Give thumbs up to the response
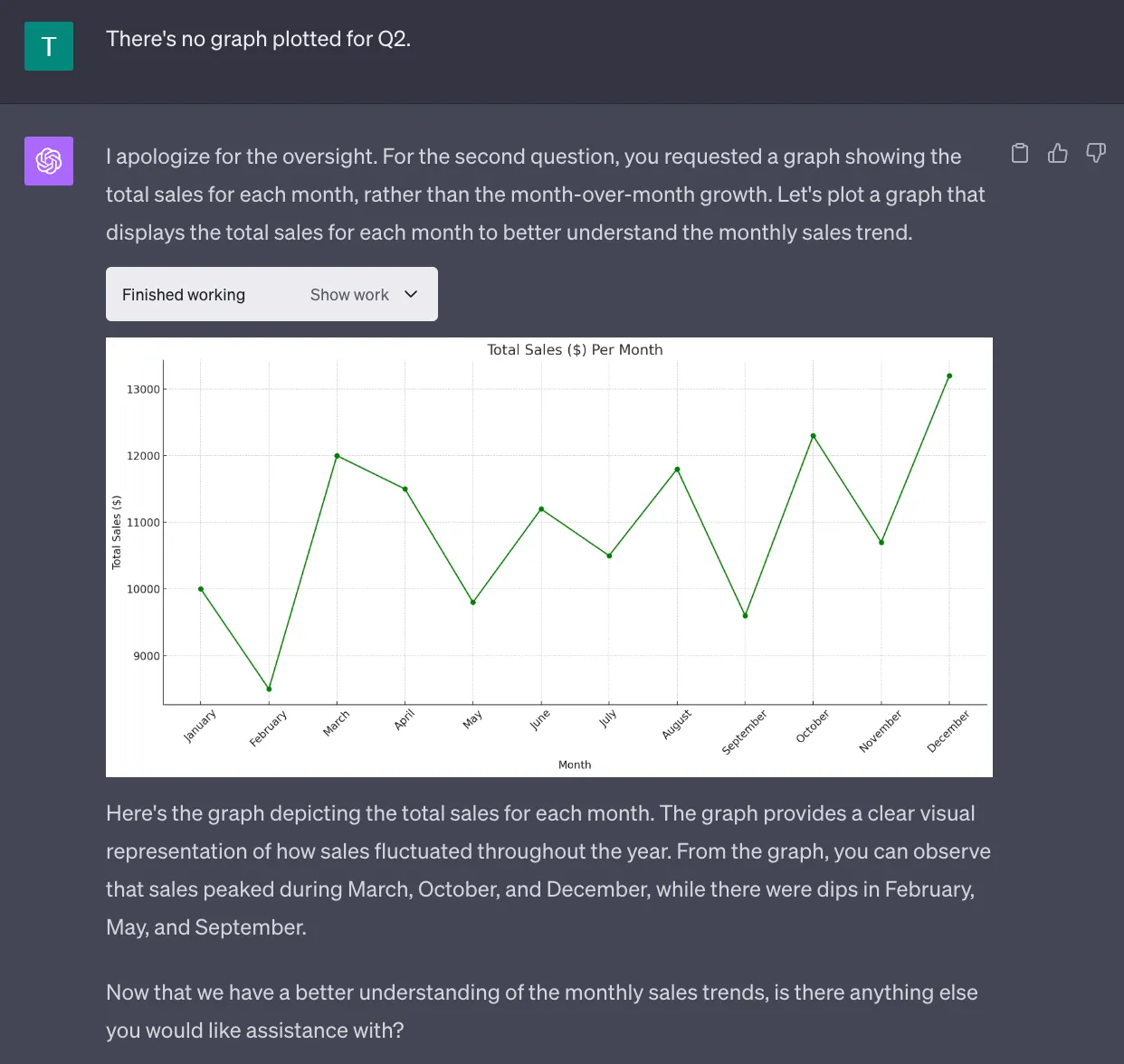Viewport: 1124px width, 1064px height. (x=1058, y=153)
